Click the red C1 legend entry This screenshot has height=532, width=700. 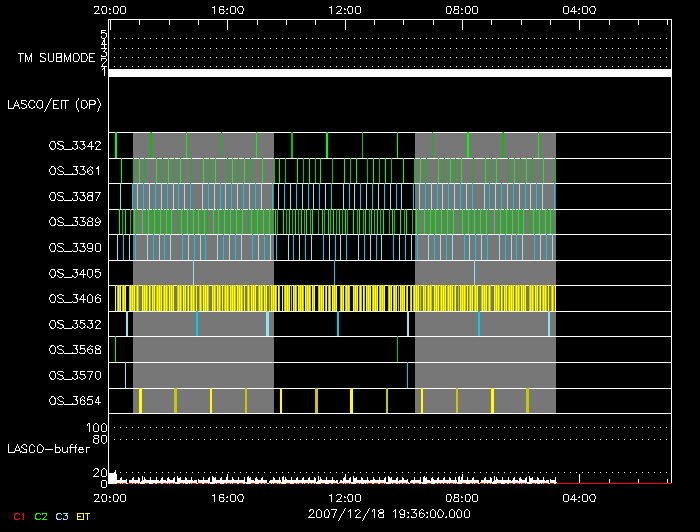coord(18,516)
